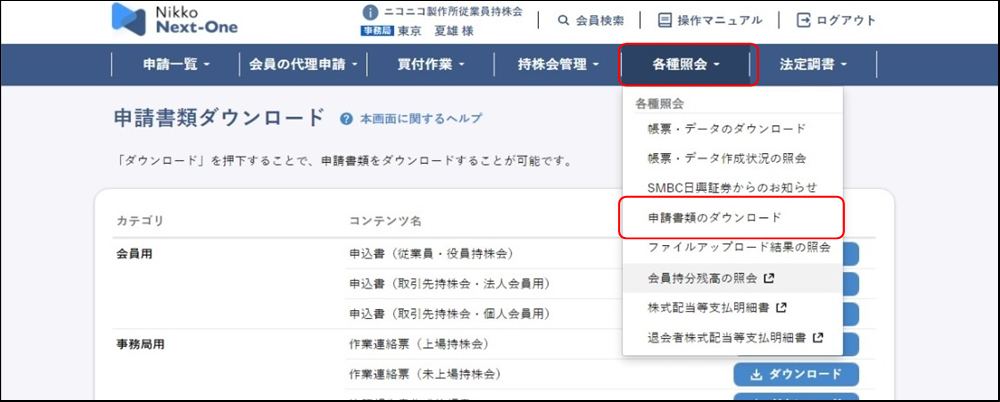
Task: Open the 操作マニュアル manual icon
Action: 665,20
